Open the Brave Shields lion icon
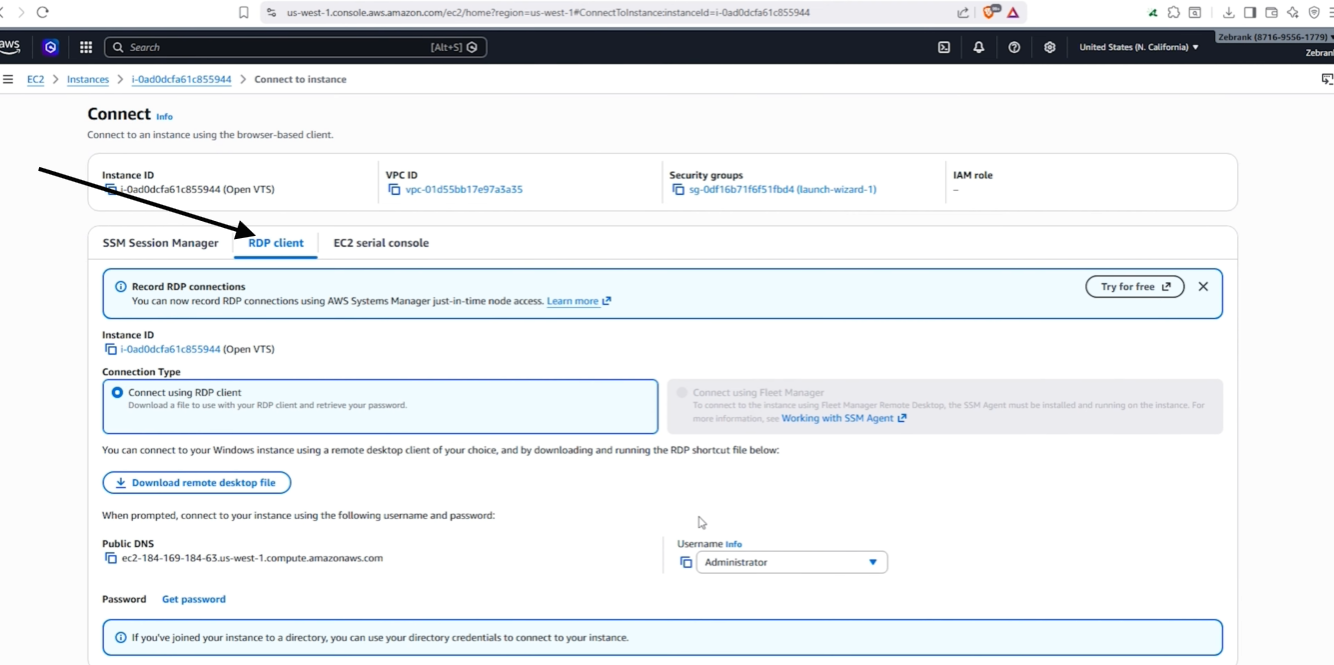 click(x=990, y=12)
